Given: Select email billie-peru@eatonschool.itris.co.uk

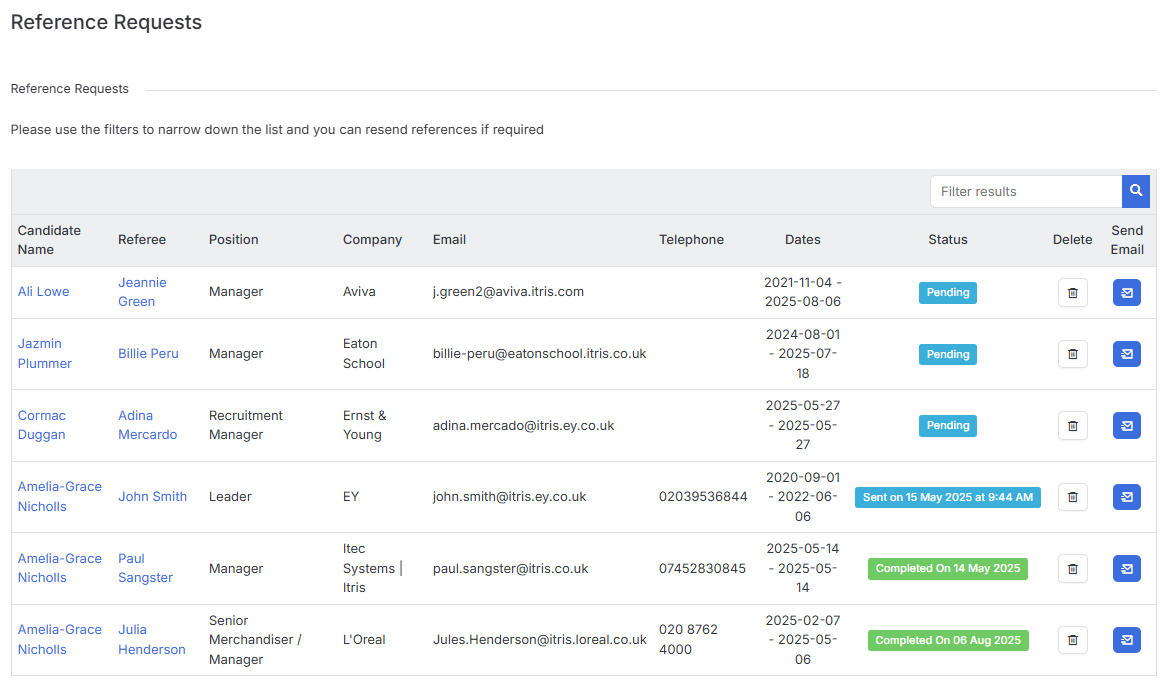Looking at the screenshot, I should [539, 353].
